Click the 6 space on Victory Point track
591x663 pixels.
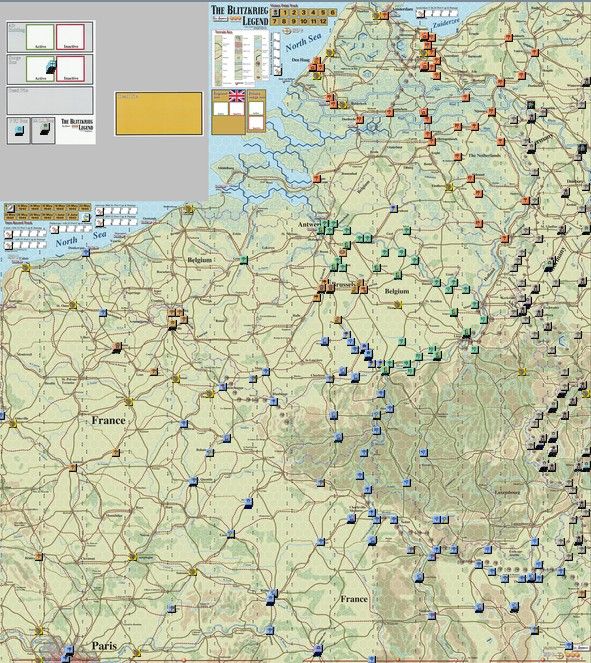(x=332, y=13)
